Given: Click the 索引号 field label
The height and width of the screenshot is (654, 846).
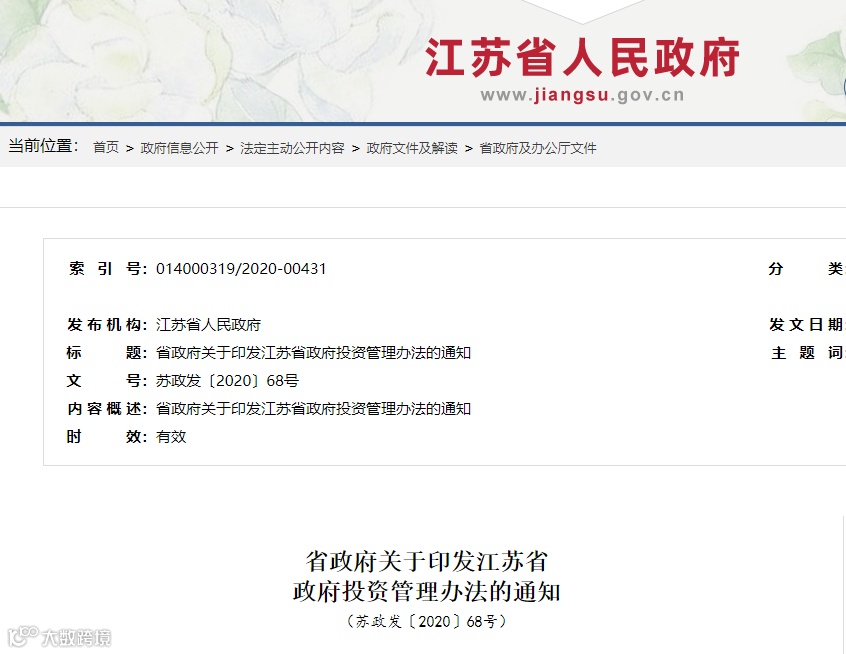Looking at the screenshot, I should coord(107,269).
